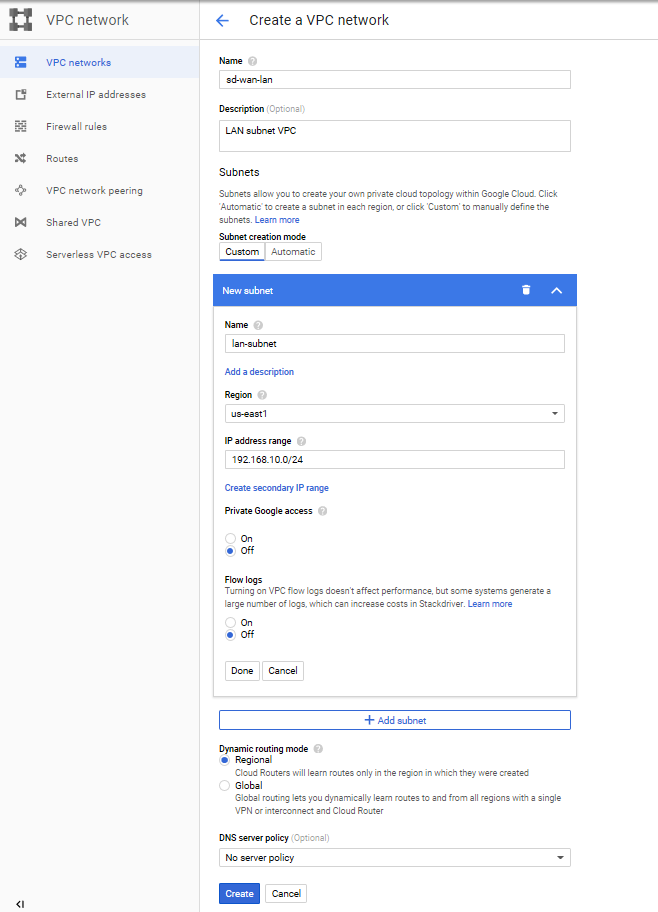Click the Create button
This screenshot has height=912, width=658.
(x=239, y=893)
